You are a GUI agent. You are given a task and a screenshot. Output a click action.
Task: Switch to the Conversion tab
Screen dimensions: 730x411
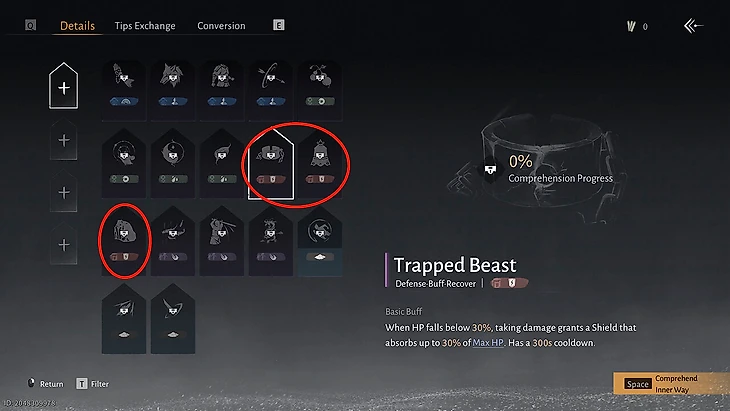(221, 26)
